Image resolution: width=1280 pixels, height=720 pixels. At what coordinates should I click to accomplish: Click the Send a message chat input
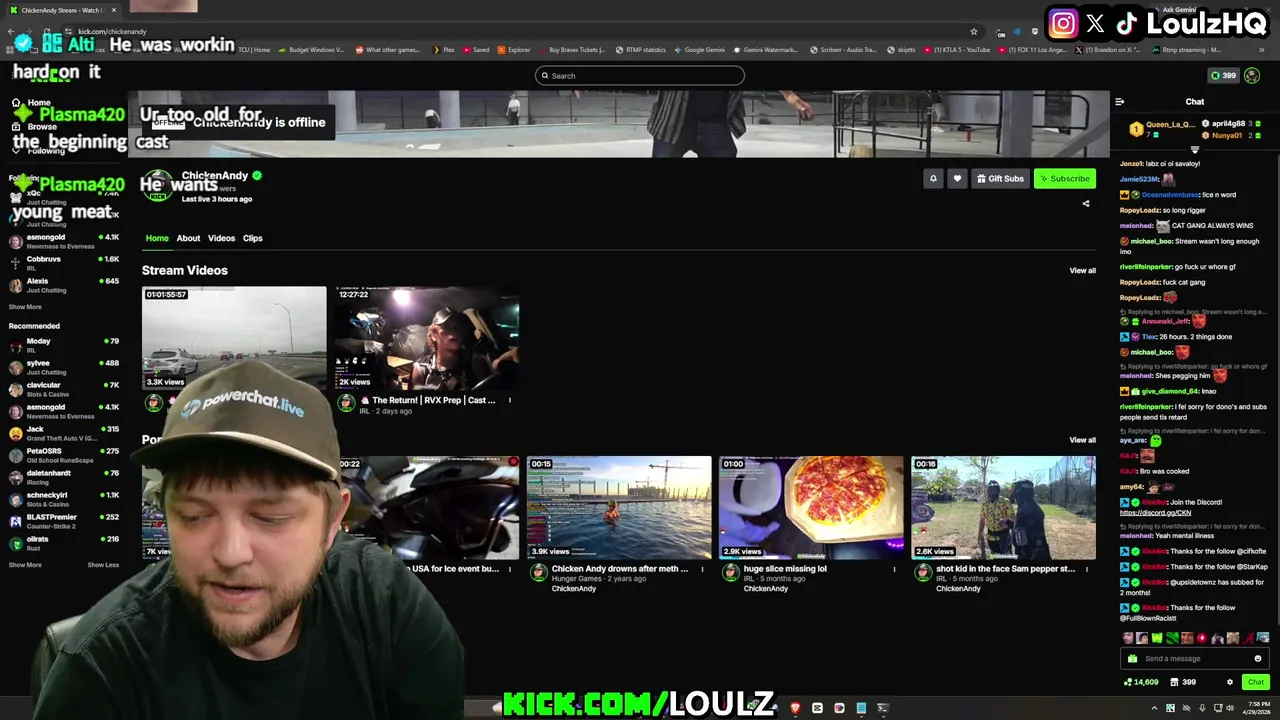(x=1195, y=659)
